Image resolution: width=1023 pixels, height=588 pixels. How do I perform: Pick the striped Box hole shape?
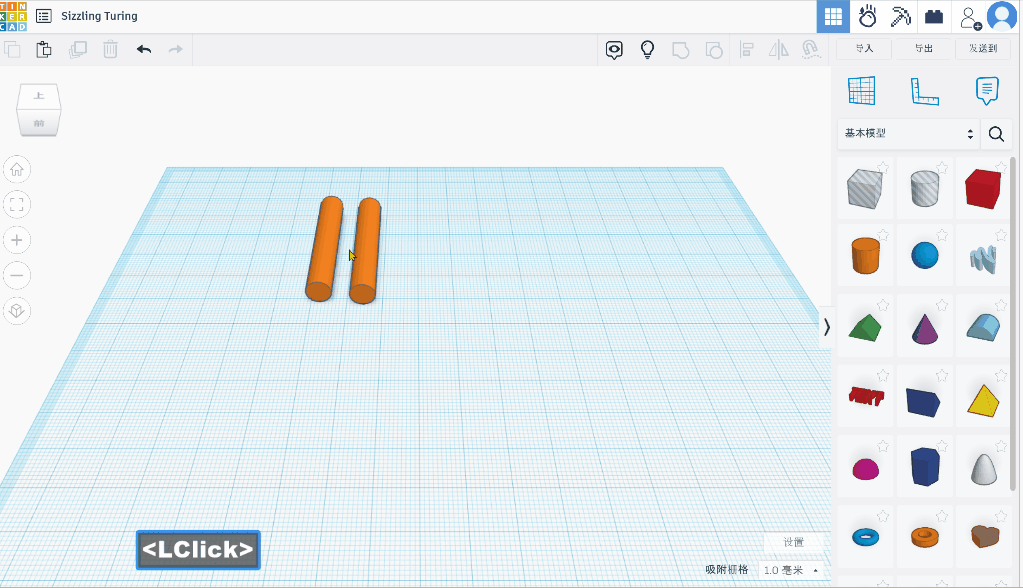tap(864, 189)
